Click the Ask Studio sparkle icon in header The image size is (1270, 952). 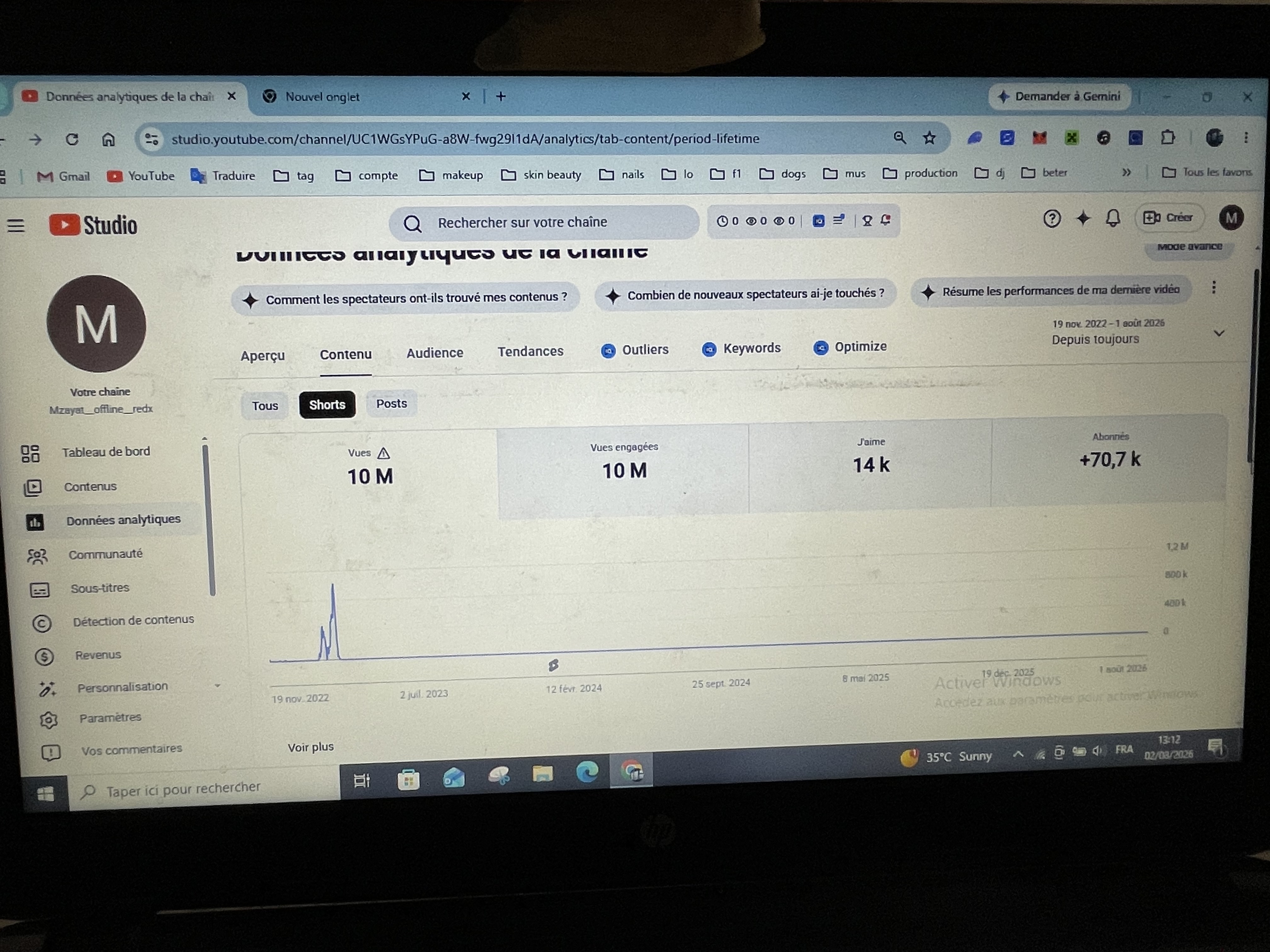coord(1083,218)
